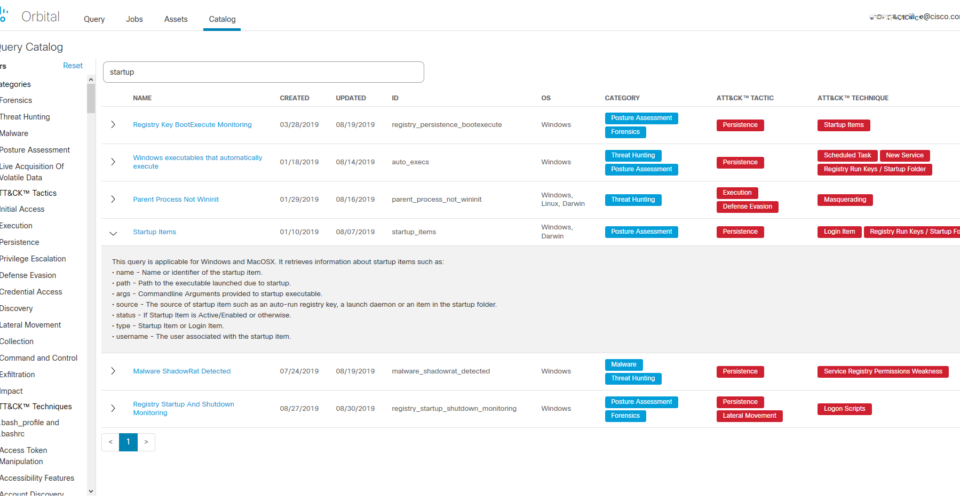This screenshot has height=501, width=960.
Task: Click the UPDATED column header
Action: coord(351,98)
